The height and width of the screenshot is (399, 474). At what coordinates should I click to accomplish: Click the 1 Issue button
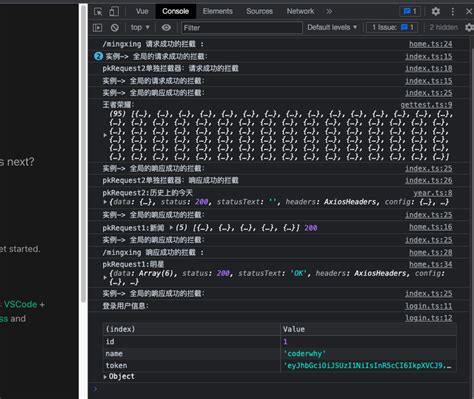(392, 27)
